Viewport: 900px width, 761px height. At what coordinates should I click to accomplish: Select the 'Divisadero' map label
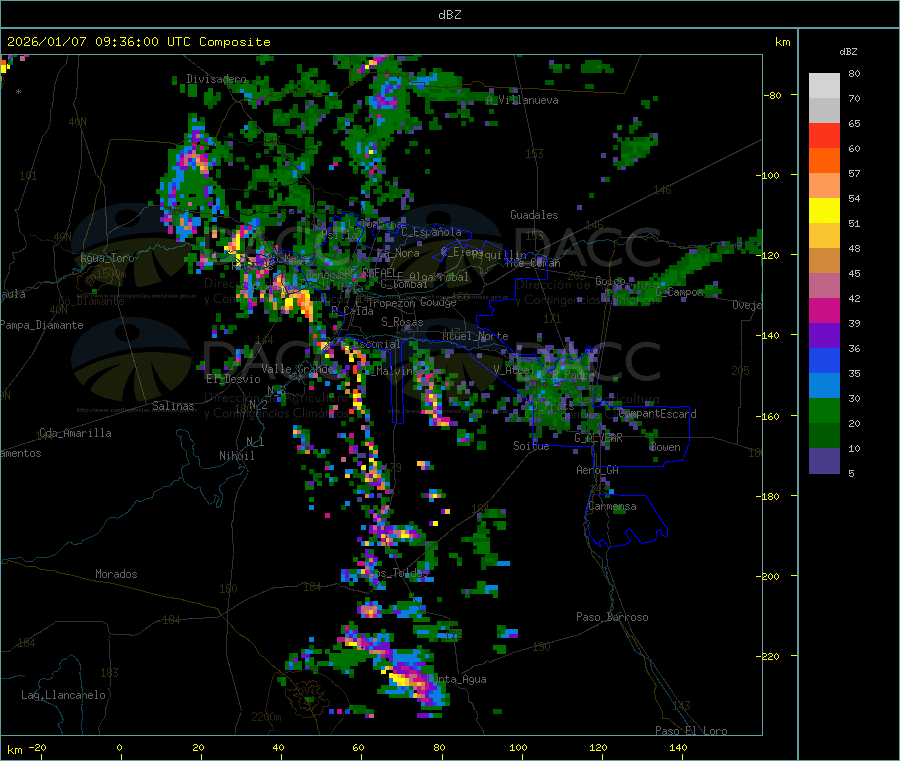[216, 79]
